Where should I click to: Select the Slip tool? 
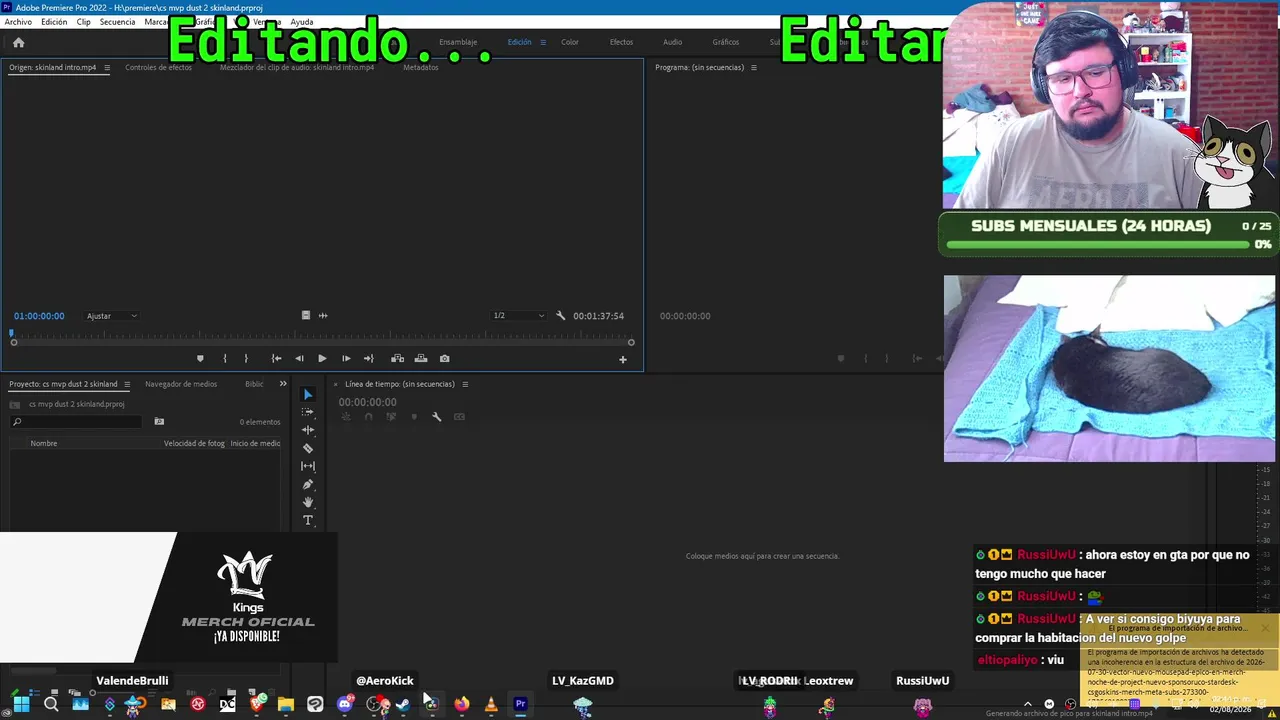[x=308, y=466]
